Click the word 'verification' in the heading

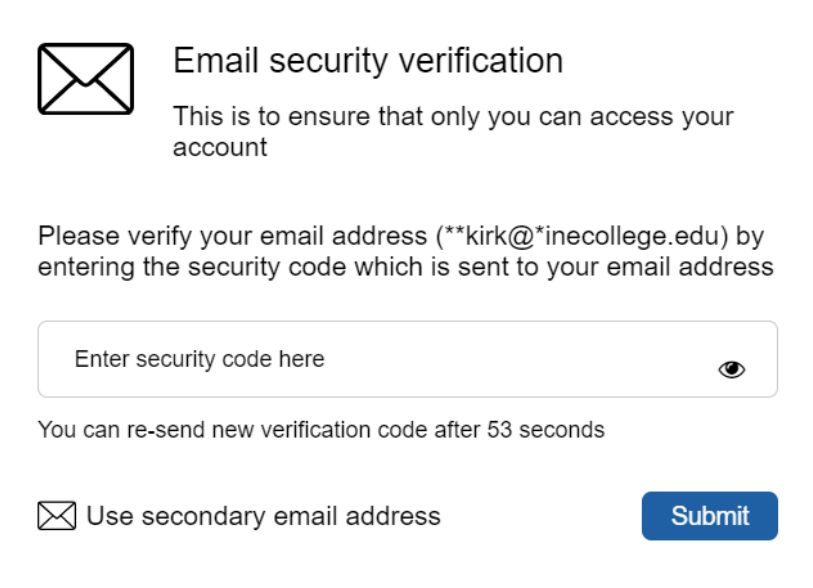pyautogui.click(x=481, y=61)
